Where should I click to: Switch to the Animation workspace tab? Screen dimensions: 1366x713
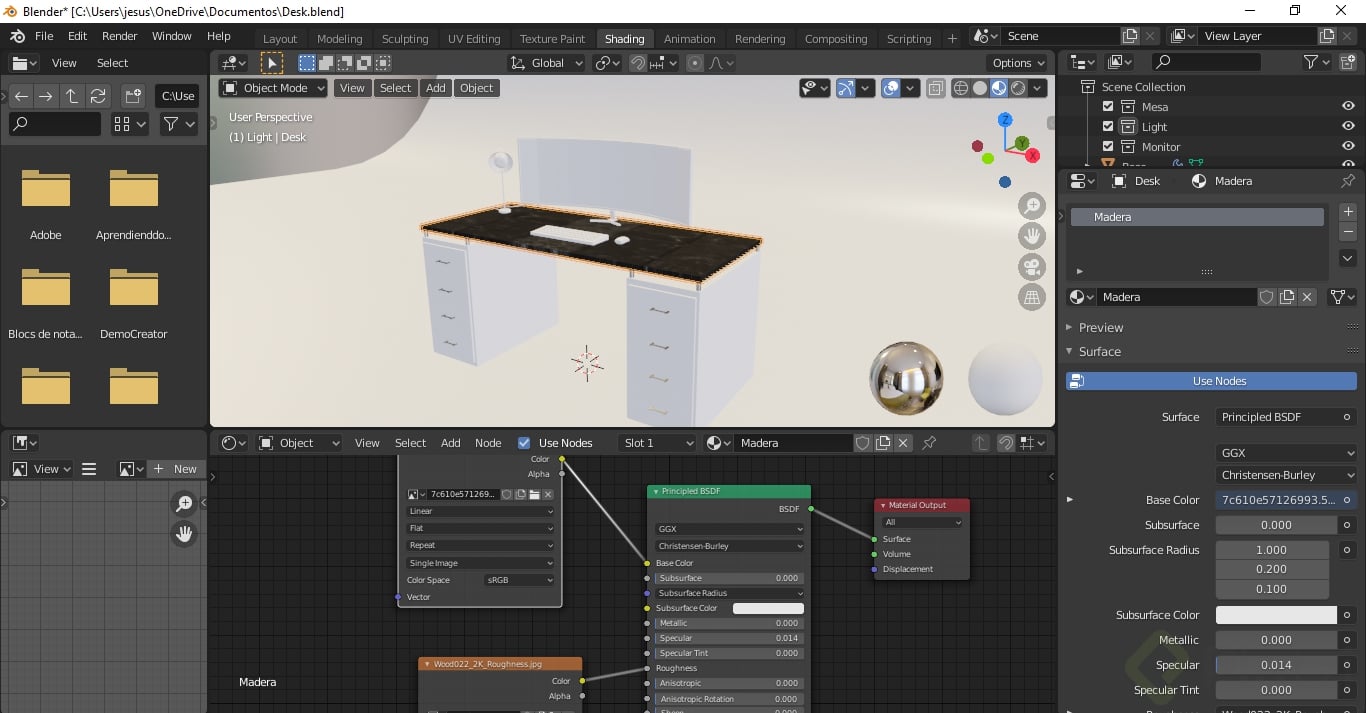689,38
